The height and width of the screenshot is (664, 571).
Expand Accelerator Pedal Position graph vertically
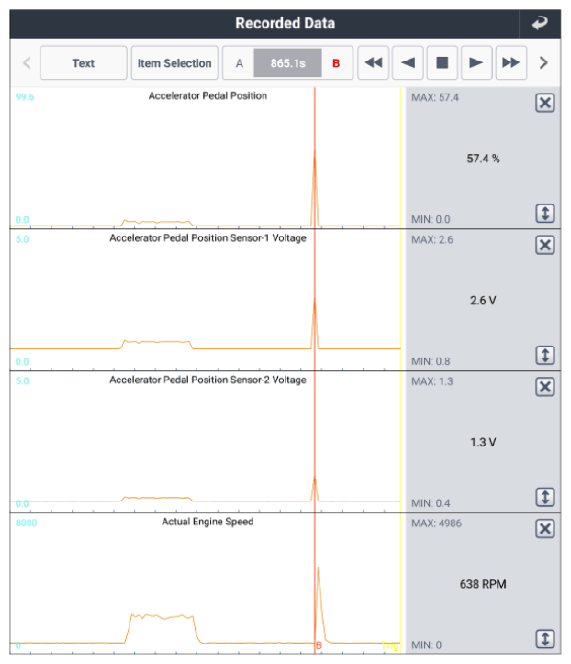(x=545, y=213)
